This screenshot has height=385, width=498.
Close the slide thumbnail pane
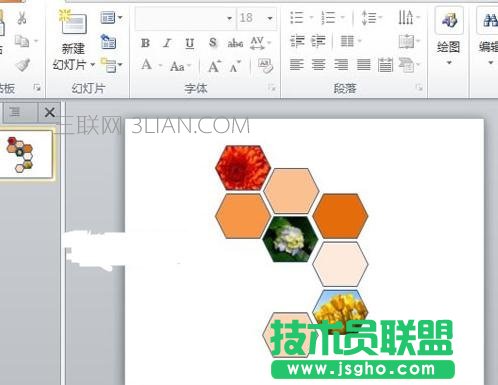(50, 112)
